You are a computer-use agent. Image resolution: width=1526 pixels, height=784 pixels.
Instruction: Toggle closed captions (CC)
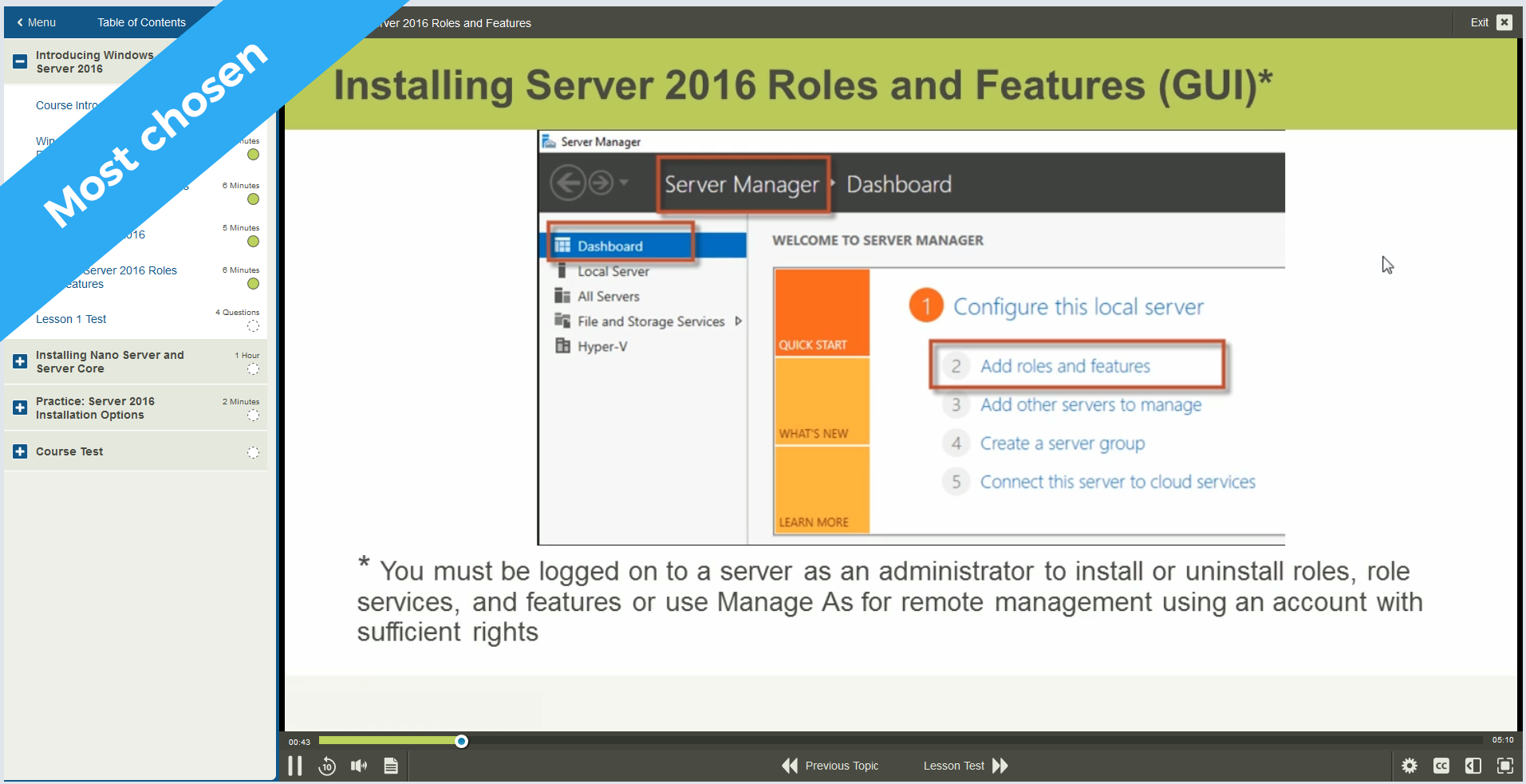[x=1441, y=766]
